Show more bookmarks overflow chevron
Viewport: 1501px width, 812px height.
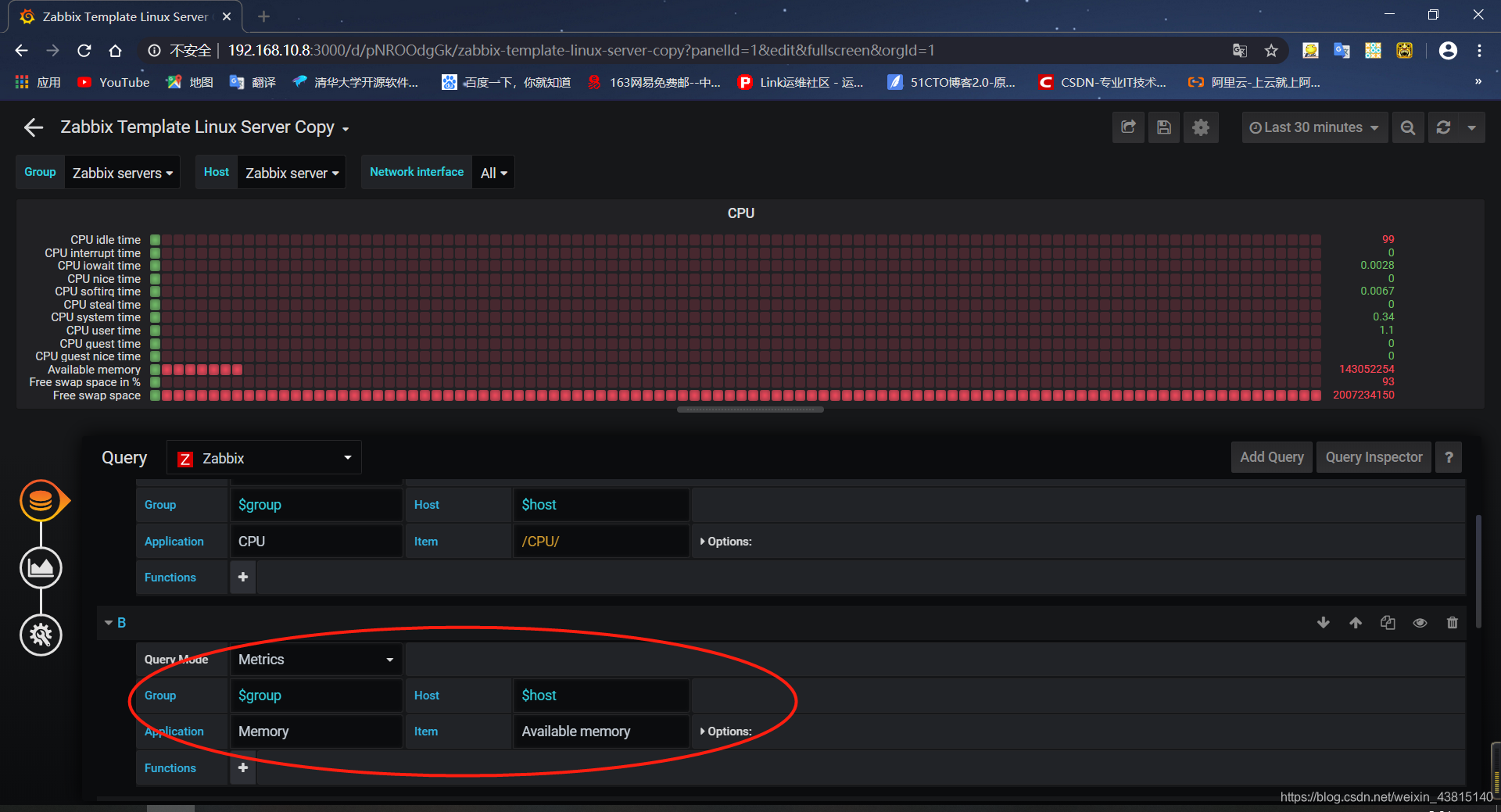(x=1478, y=81)
